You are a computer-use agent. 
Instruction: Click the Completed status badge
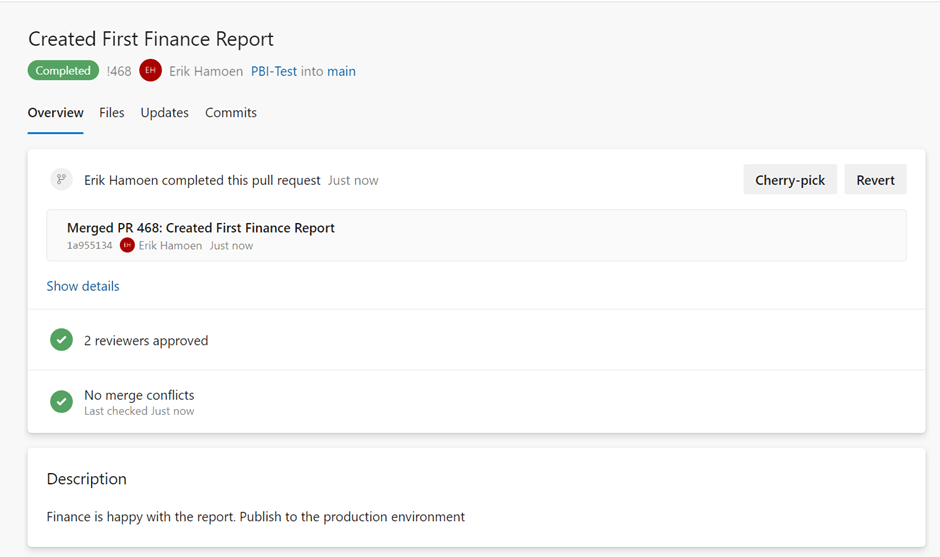click(x=63, y=71)
